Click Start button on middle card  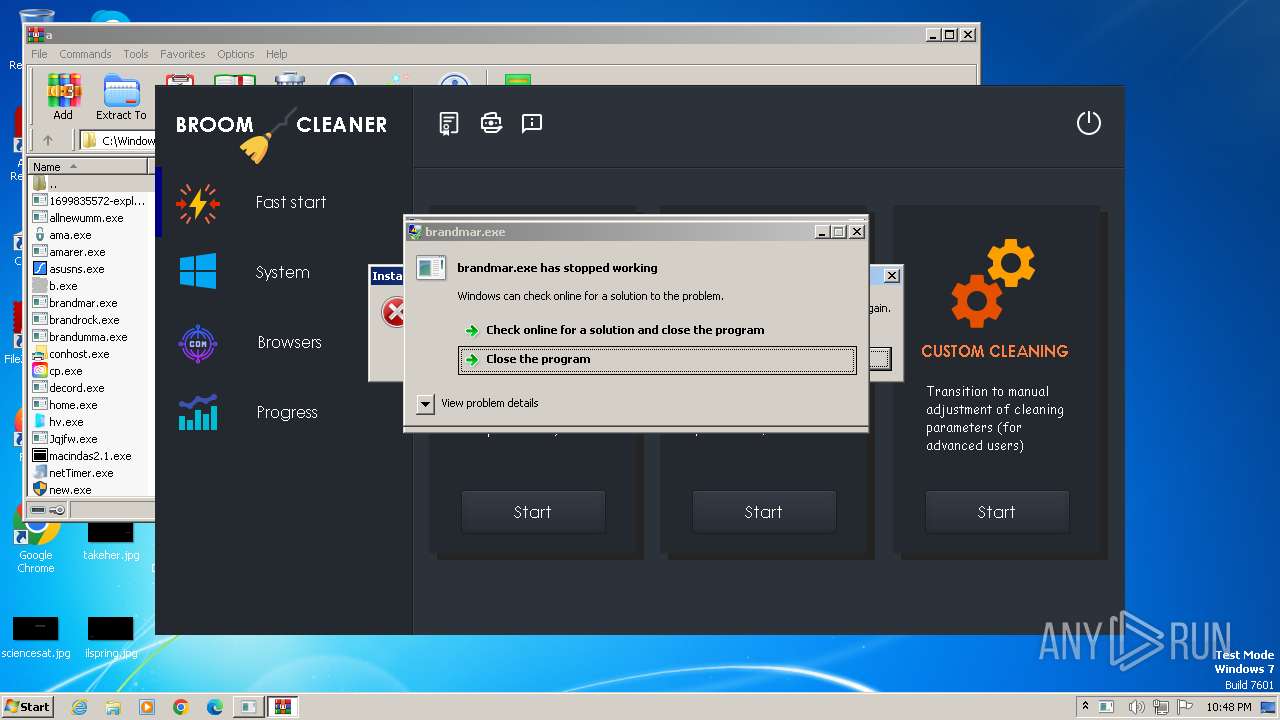(763, 512)
